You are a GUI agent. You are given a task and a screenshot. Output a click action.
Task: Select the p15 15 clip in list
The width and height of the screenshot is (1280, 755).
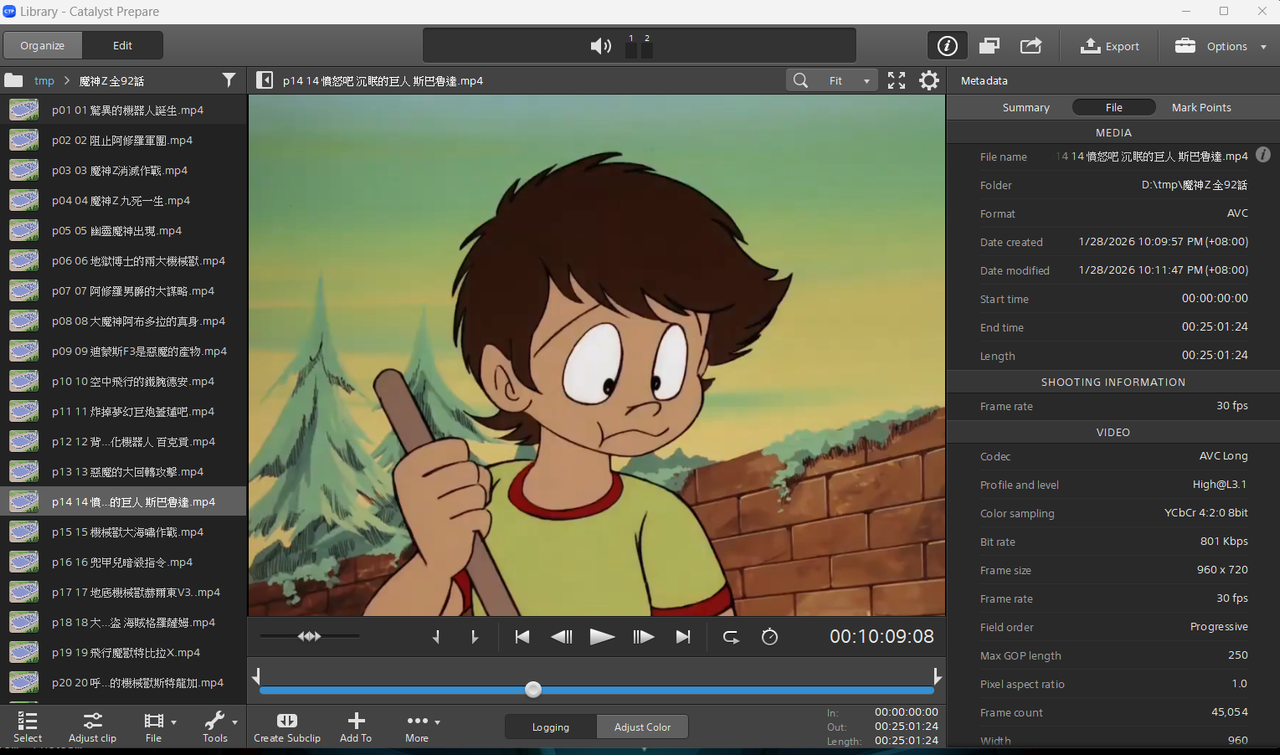(x=123, y=532)
